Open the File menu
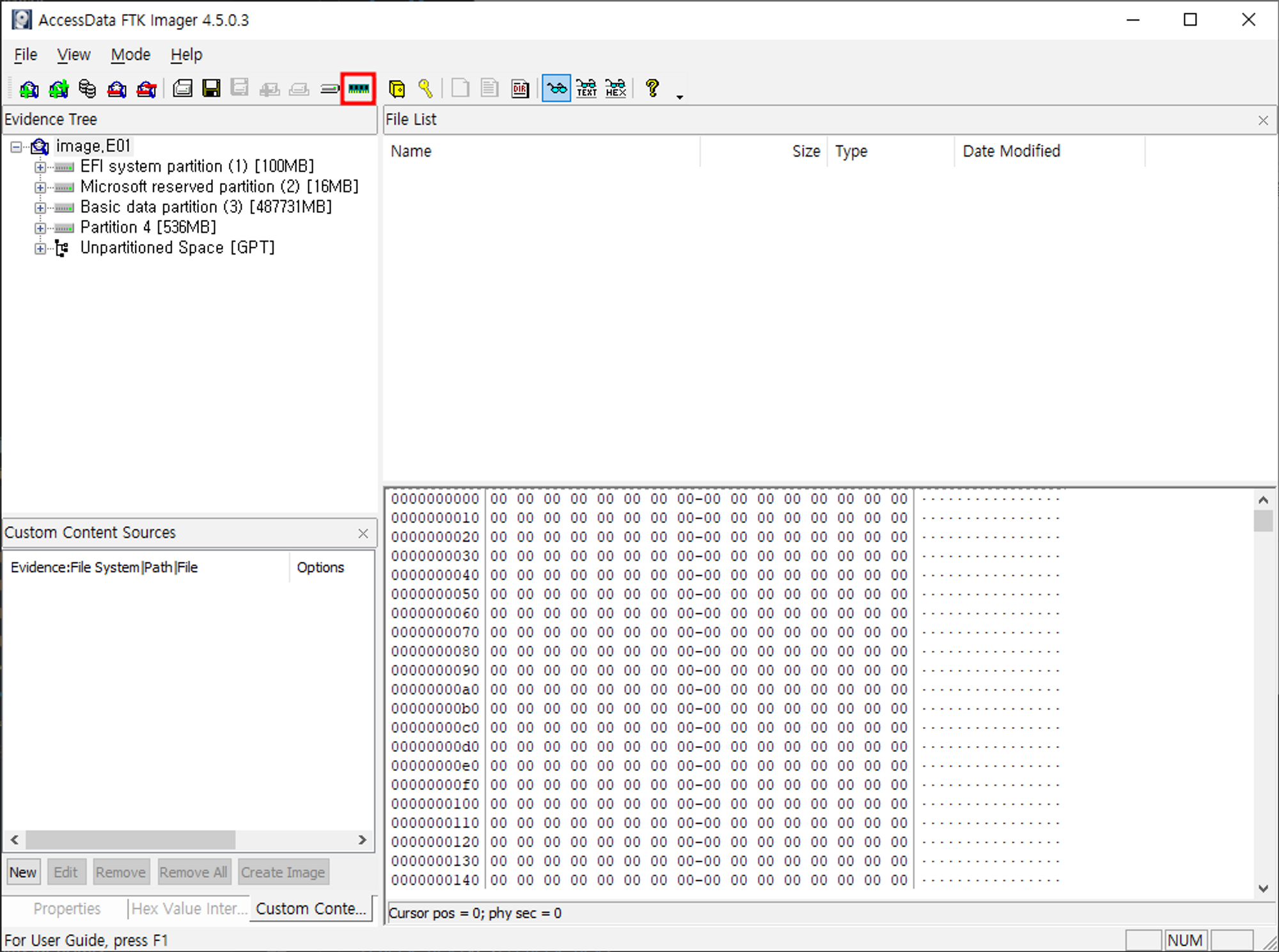 pyautogui.click(x=26, y=55)
